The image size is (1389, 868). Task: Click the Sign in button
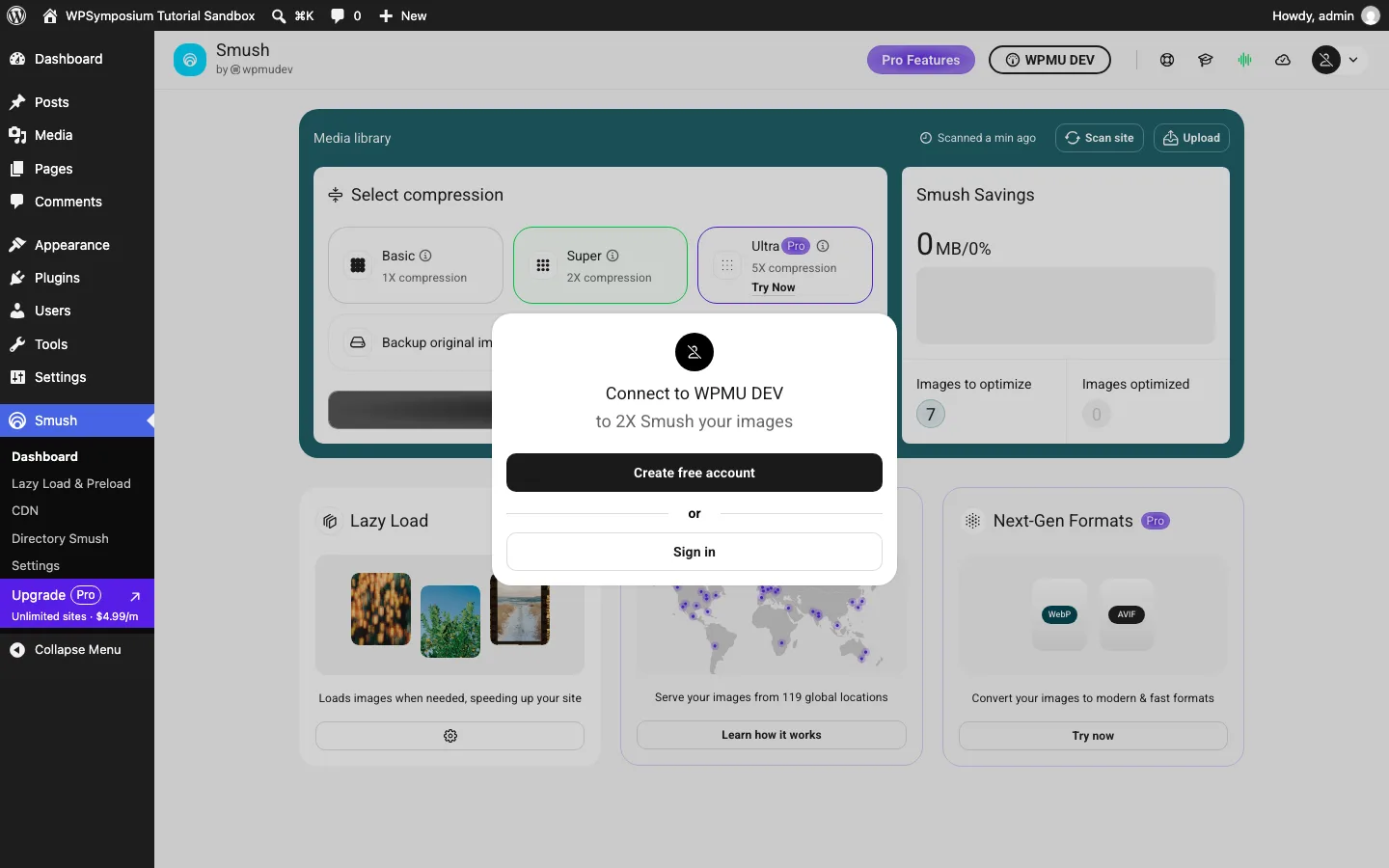pyautogui.click(x=694, y=552)
